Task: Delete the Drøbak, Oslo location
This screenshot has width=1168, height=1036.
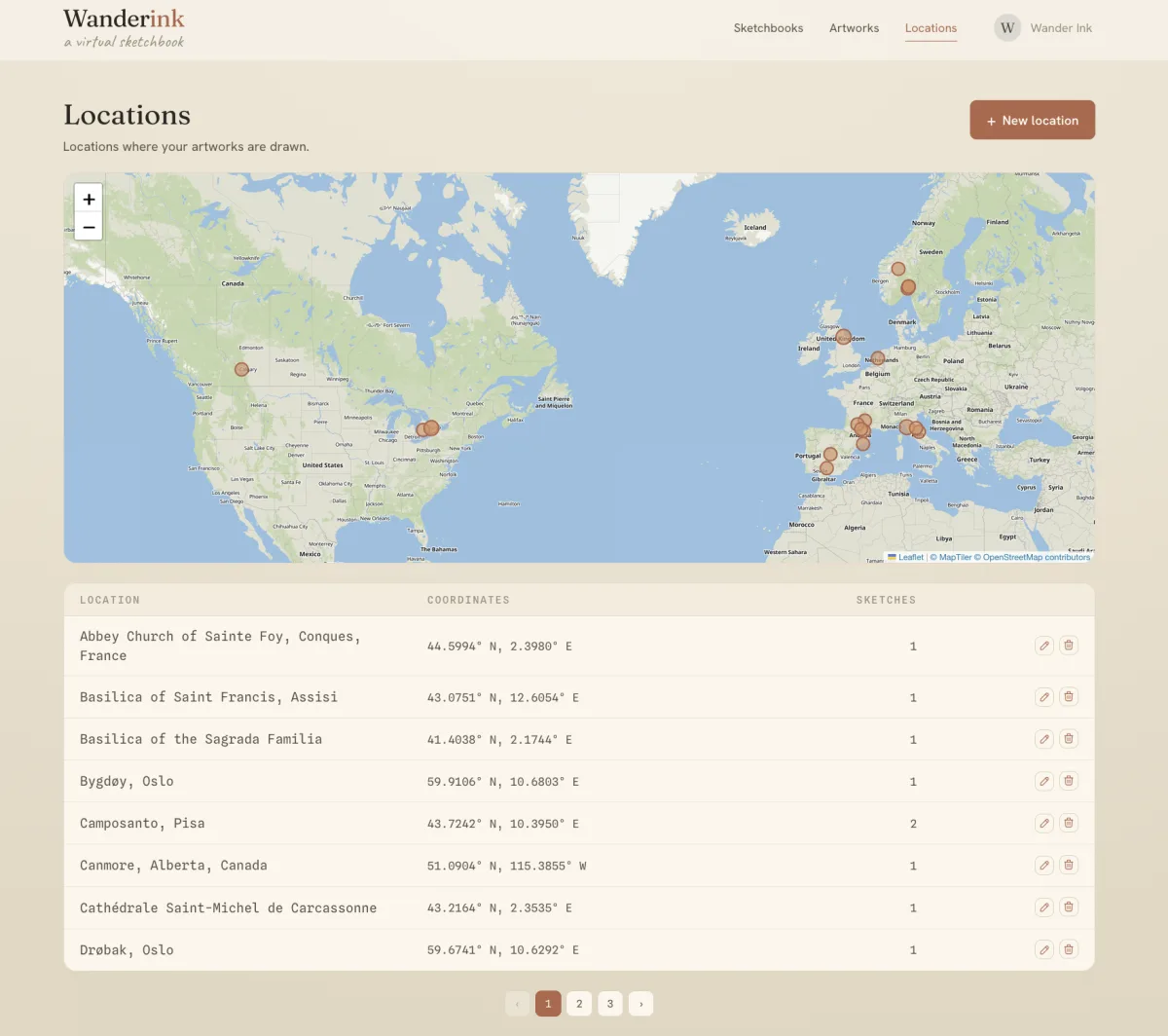Action: tap(1069, 949)
